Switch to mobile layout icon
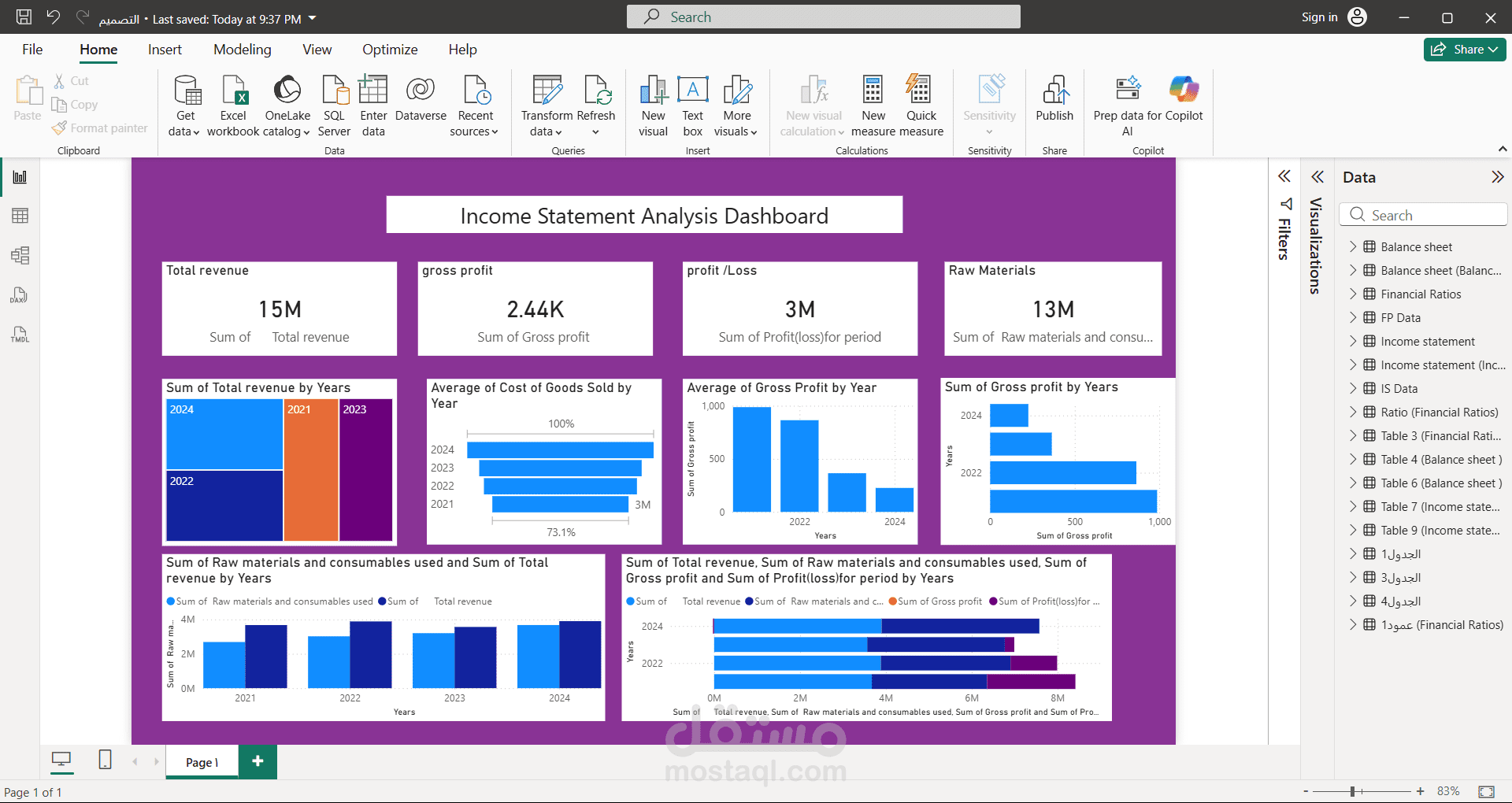Image resolution: width=1512 pixels, height=803 pixels. 105,760
